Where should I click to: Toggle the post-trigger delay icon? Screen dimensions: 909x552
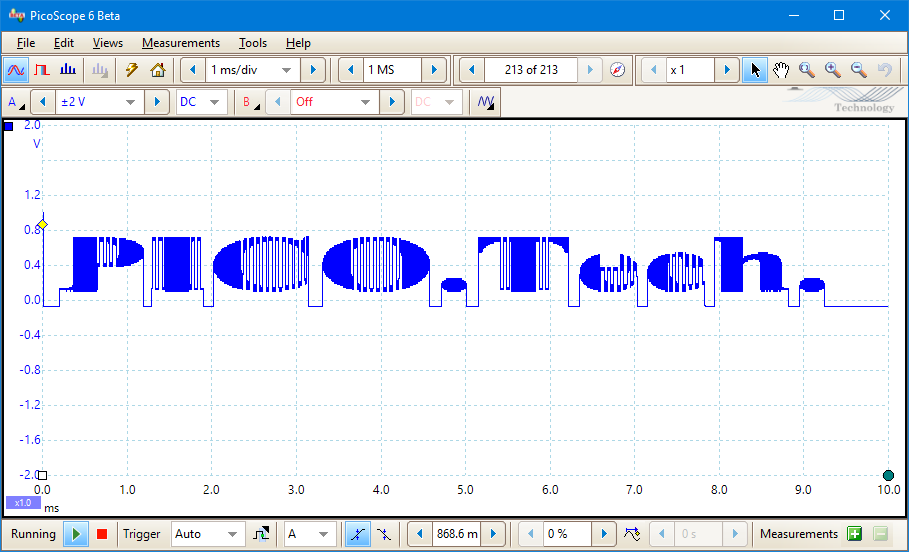tap(632, 534)
